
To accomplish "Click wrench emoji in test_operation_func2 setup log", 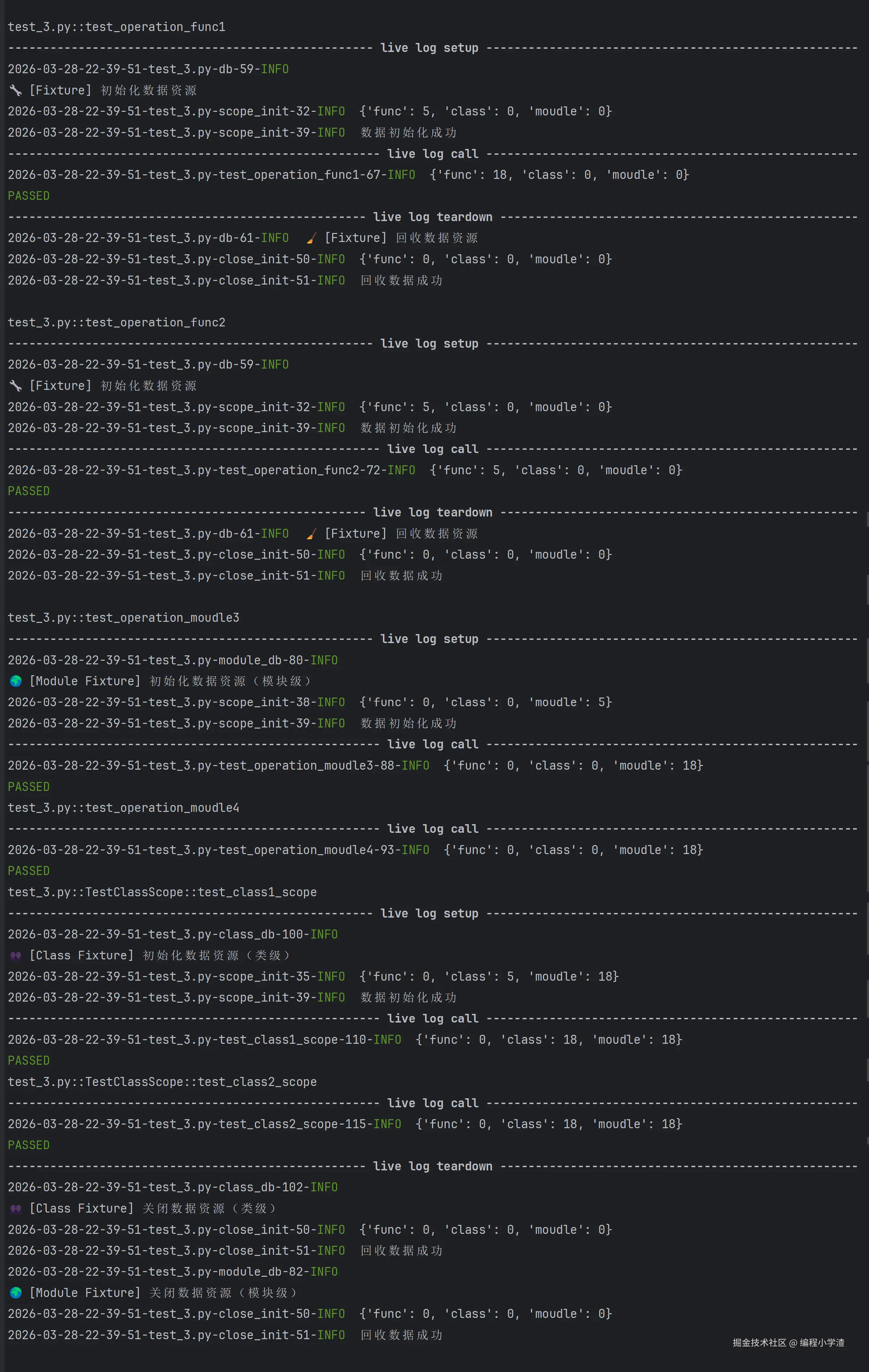I will tap(16, 386).
